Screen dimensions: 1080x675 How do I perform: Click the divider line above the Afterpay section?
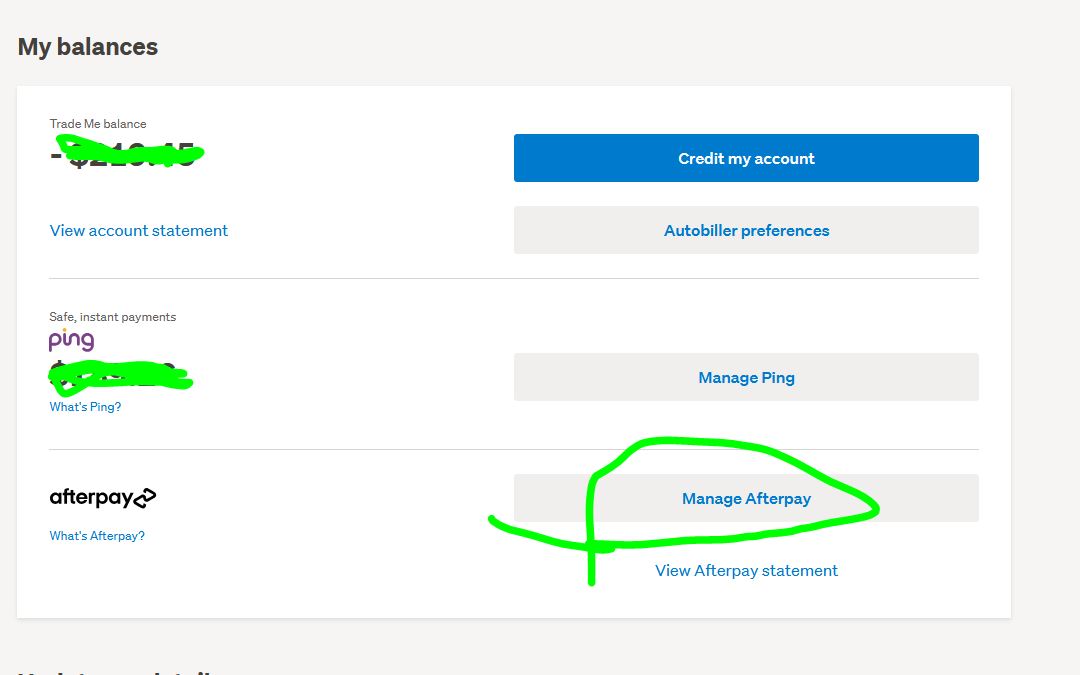[x=300, y=449]
